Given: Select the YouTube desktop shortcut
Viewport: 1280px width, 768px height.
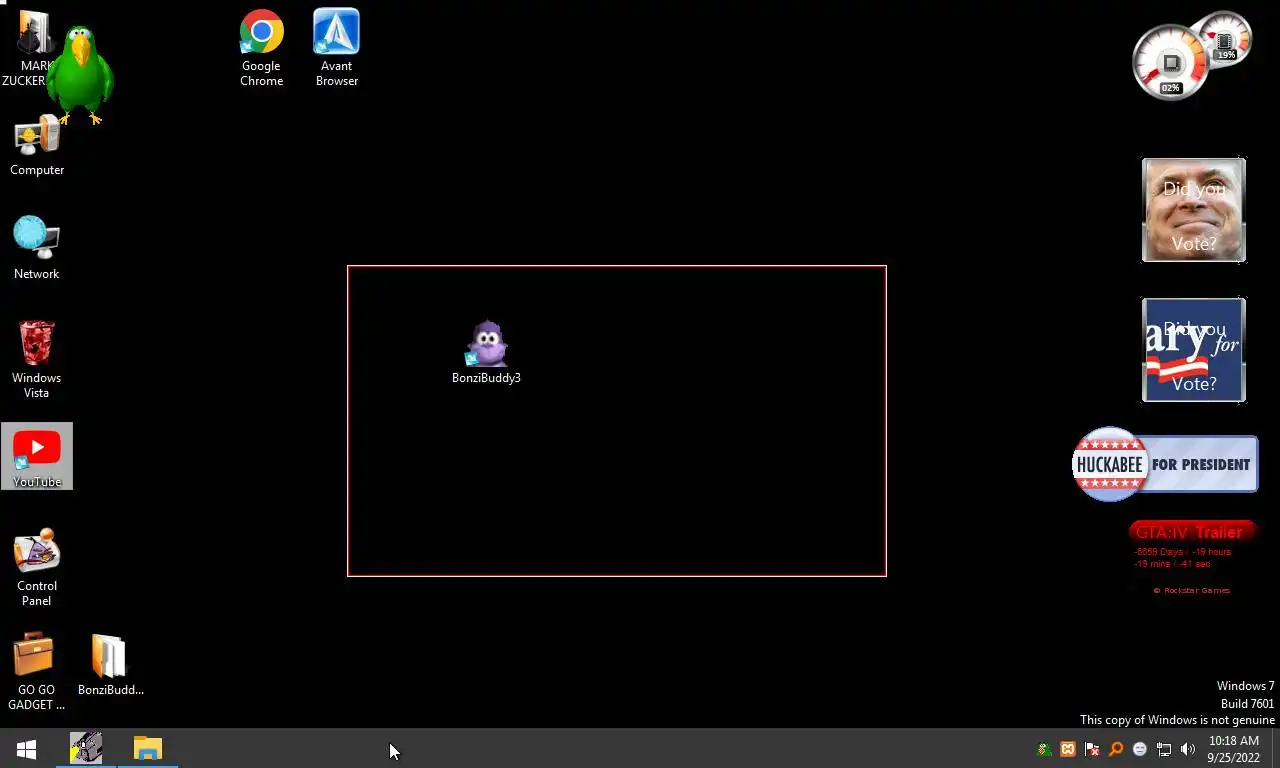Looking at the screenshot, I should coord(37,456).
